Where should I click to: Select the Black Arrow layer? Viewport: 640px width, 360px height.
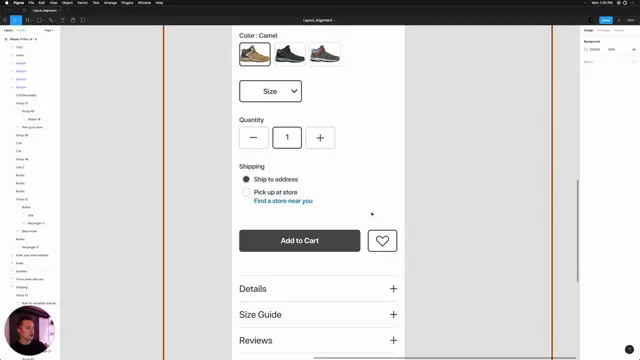point(29,231)
